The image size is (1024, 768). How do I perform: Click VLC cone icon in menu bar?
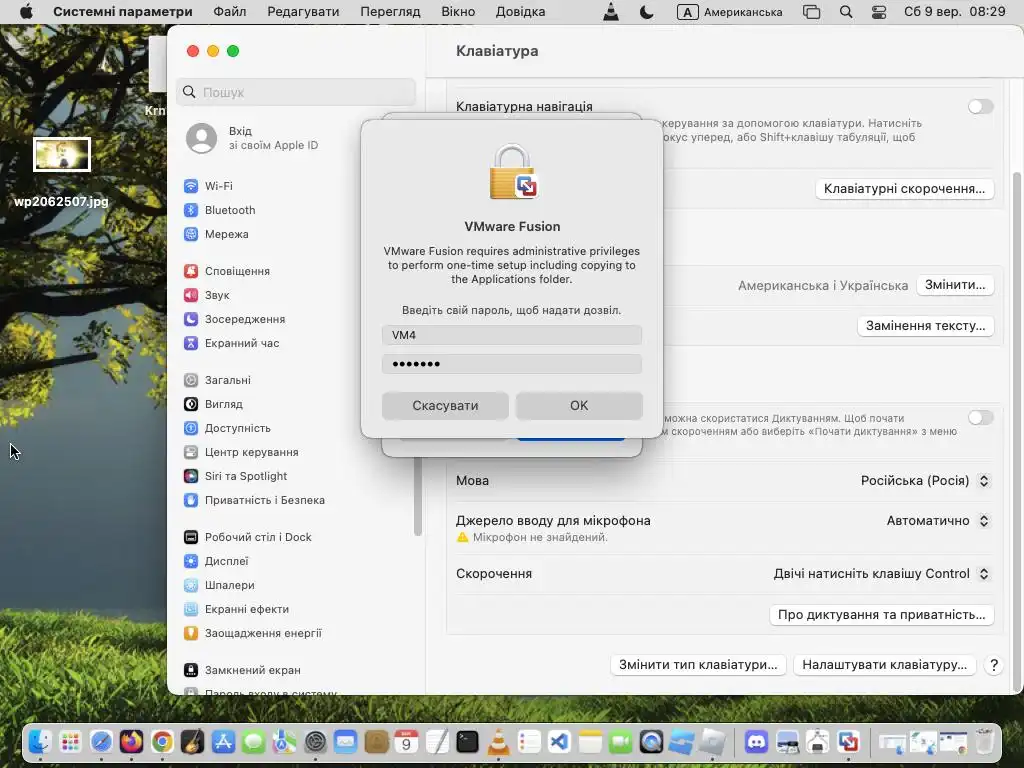pyautogui.click(x=611, y=12)
